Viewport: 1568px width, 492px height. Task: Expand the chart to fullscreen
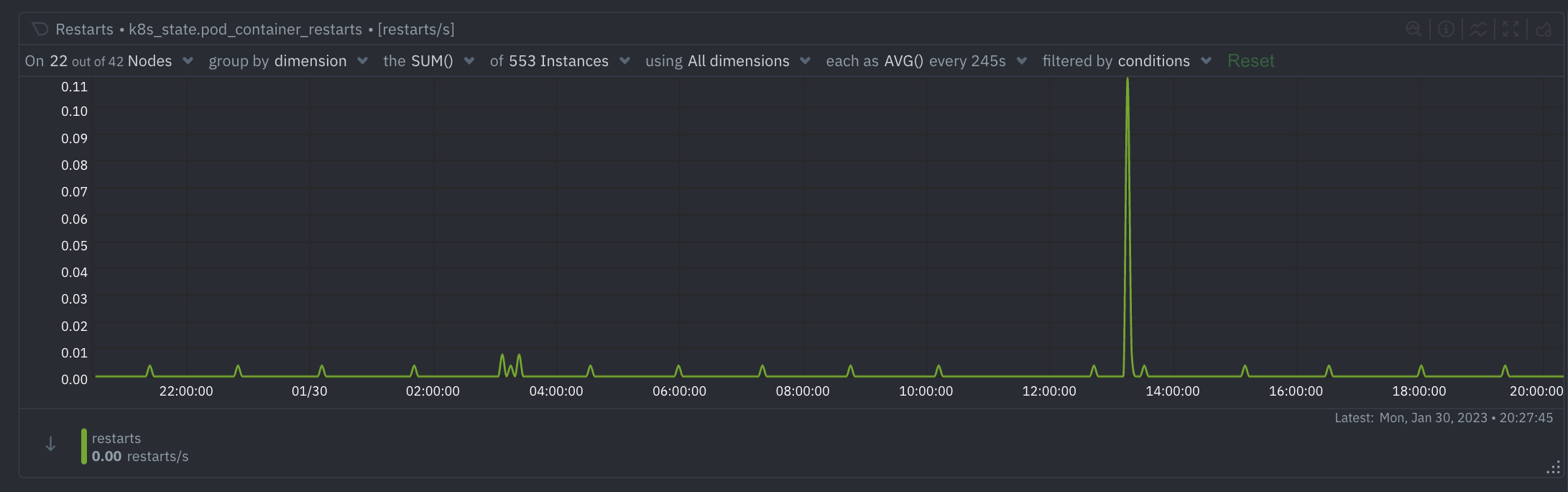coord(1511,29)
